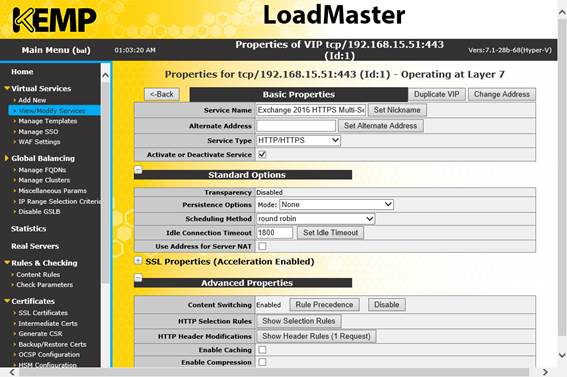This screenshot has height=377, width=567.
Task: Click horizontal scrollbar right arrow
Action: pyautogui.click(x=545, y=372)
